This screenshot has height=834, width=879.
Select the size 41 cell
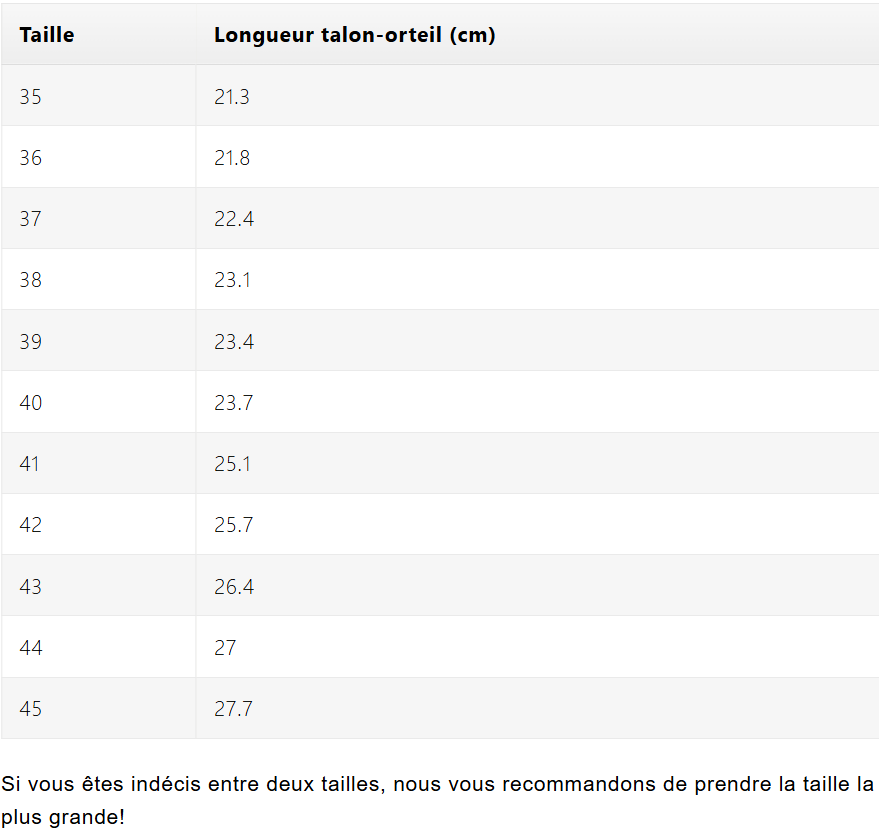pyautogui.click(x=31, y=464)
